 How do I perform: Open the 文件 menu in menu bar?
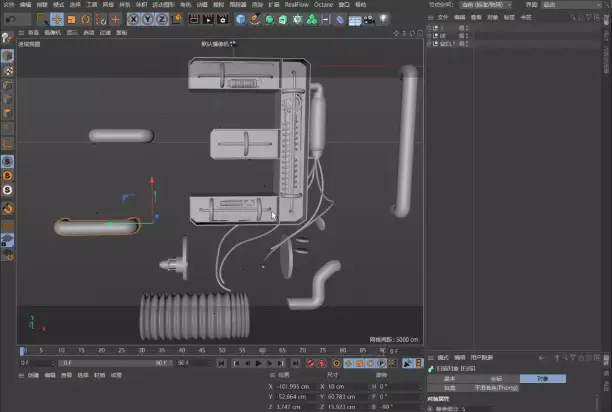pyautogui.click(x=9, y=5)
